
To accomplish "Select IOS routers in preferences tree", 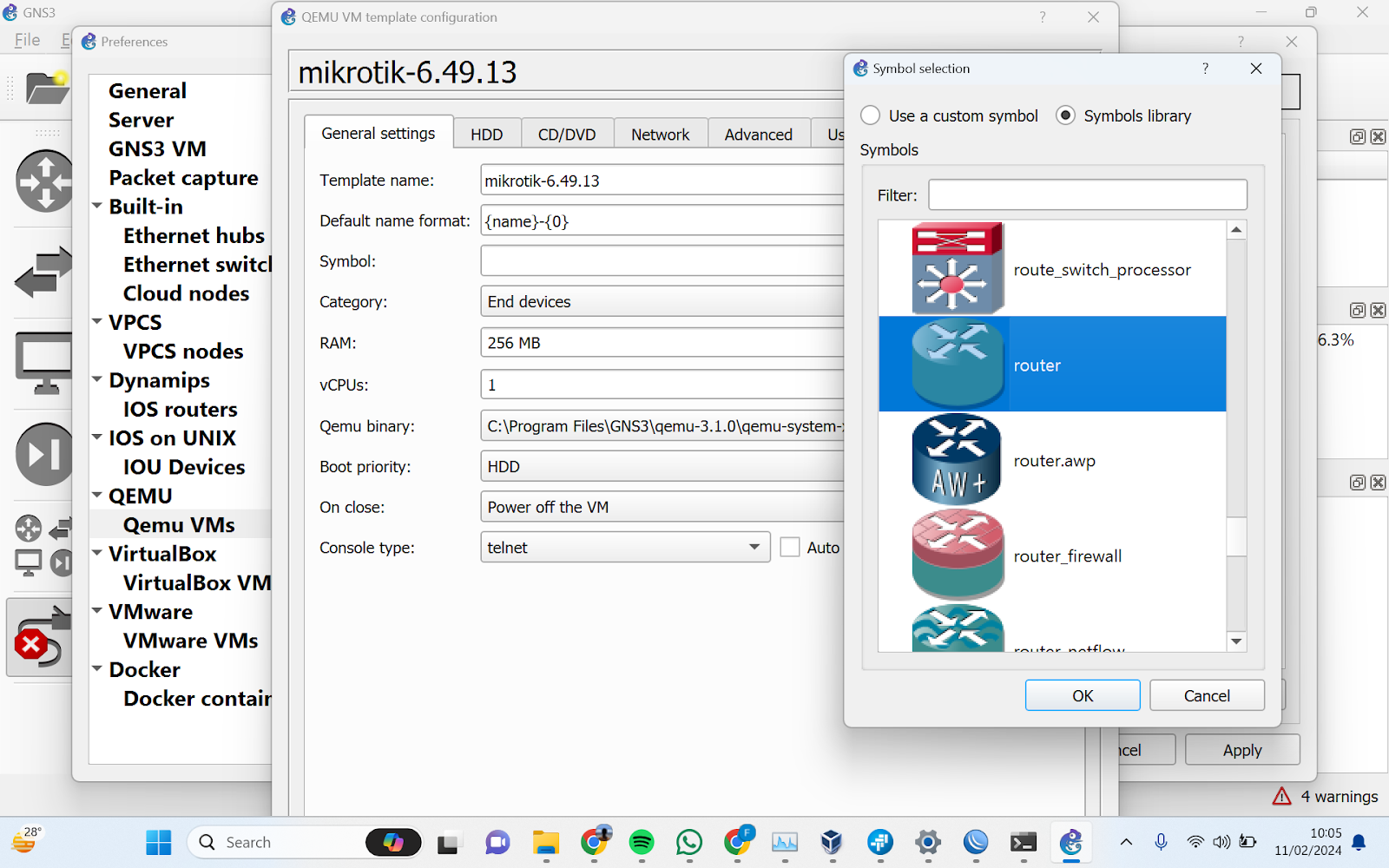I will (x=181, y=409).
